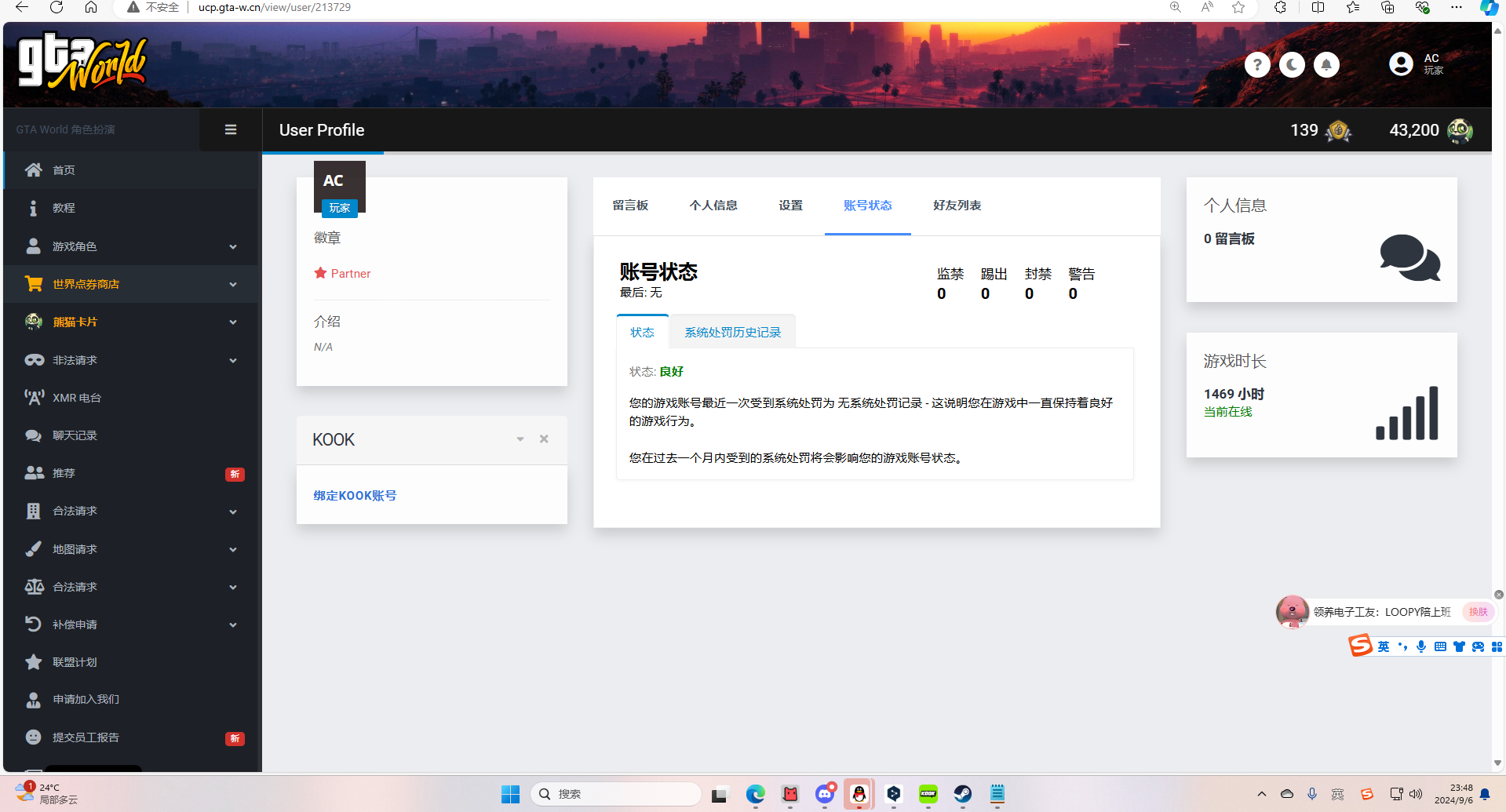
Task: Go back in browser
Action: pyautogui.click(x=22, y=8)
